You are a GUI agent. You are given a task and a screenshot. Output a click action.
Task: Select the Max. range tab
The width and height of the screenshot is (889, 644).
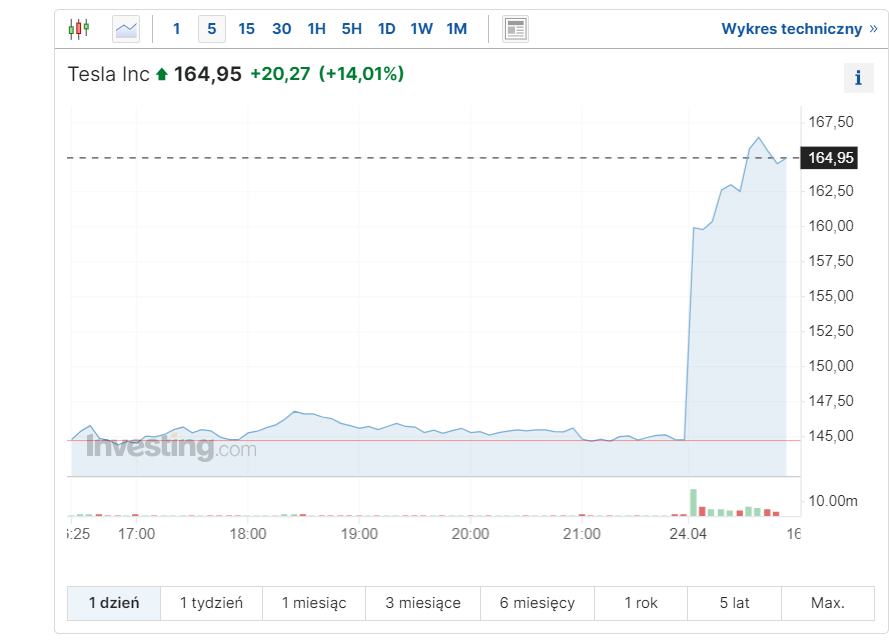pyautogui.click(x=828, y=603)
